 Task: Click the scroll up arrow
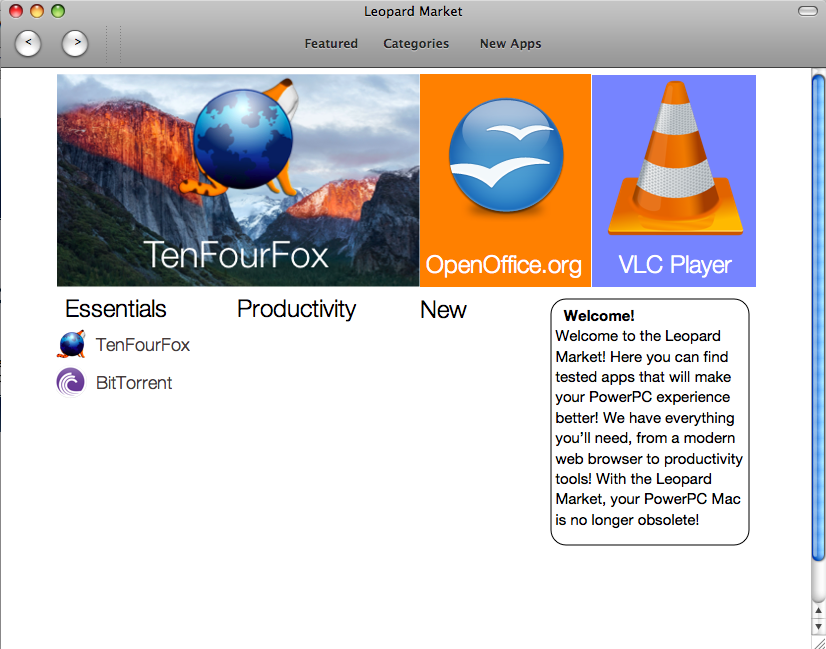tap(819, 611)
